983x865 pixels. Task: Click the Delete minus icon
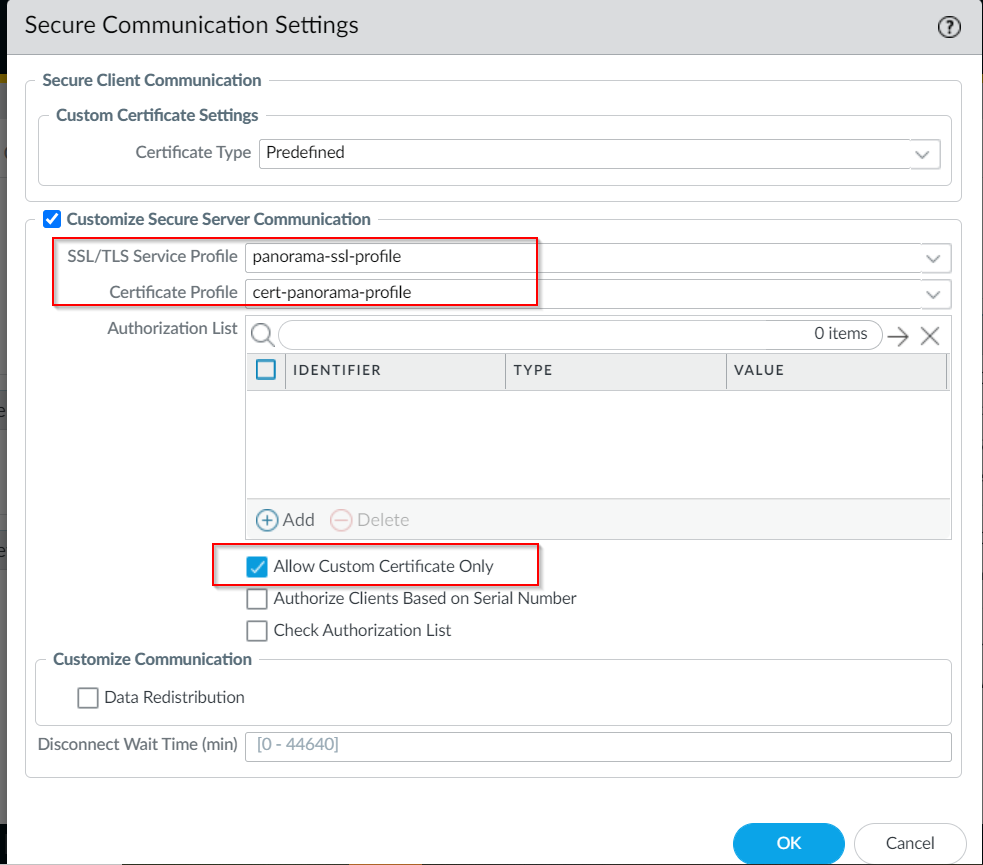(x=341, y=520)
